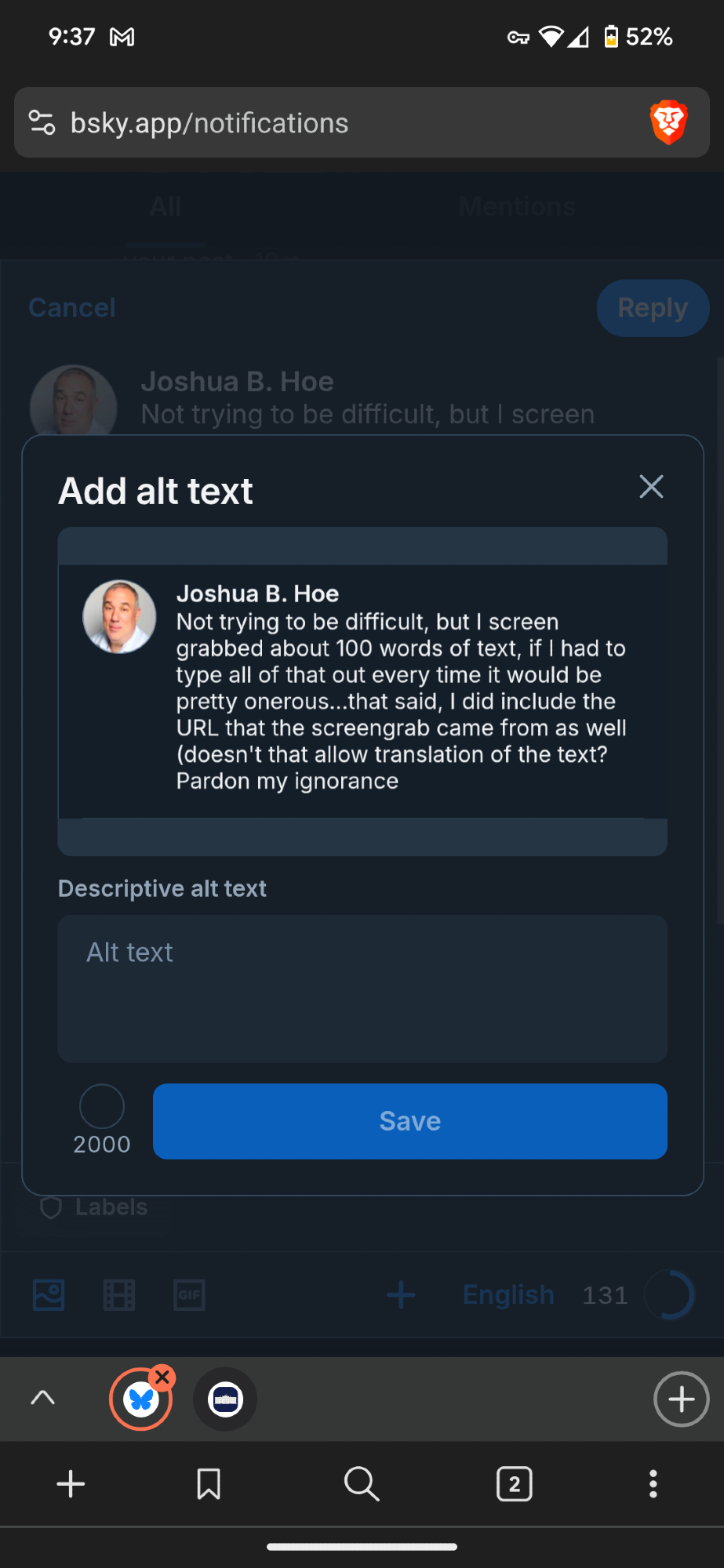This screenshot has width=724, height=1568.
Task: Close the Add alt text dialog
Action: (x=651, y=487)
